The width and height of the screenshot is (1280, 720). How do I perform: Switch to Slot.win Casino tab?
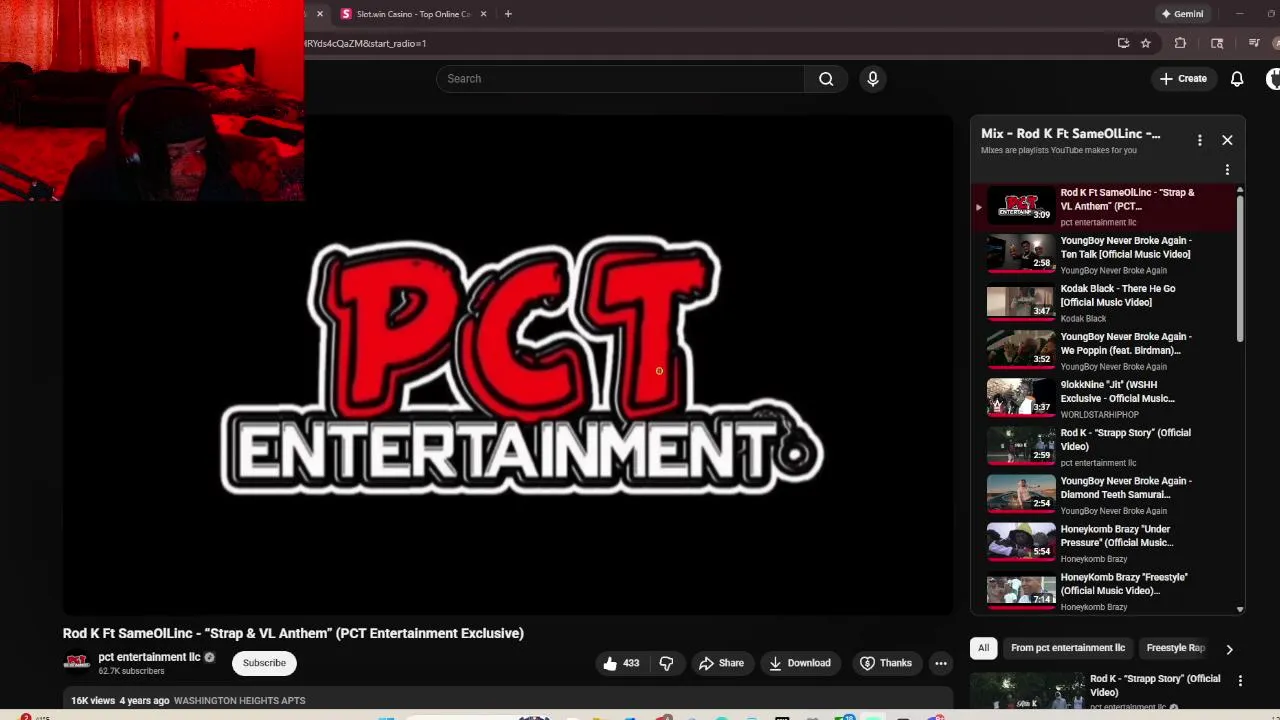point(414,14)
